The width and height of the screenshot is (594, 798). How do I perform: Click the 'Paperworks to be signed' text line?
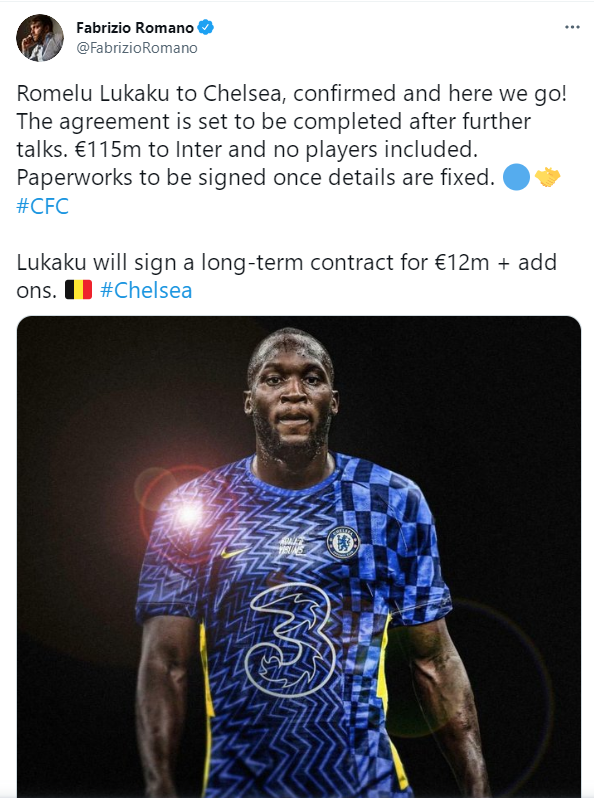click(x=256, y=178)
